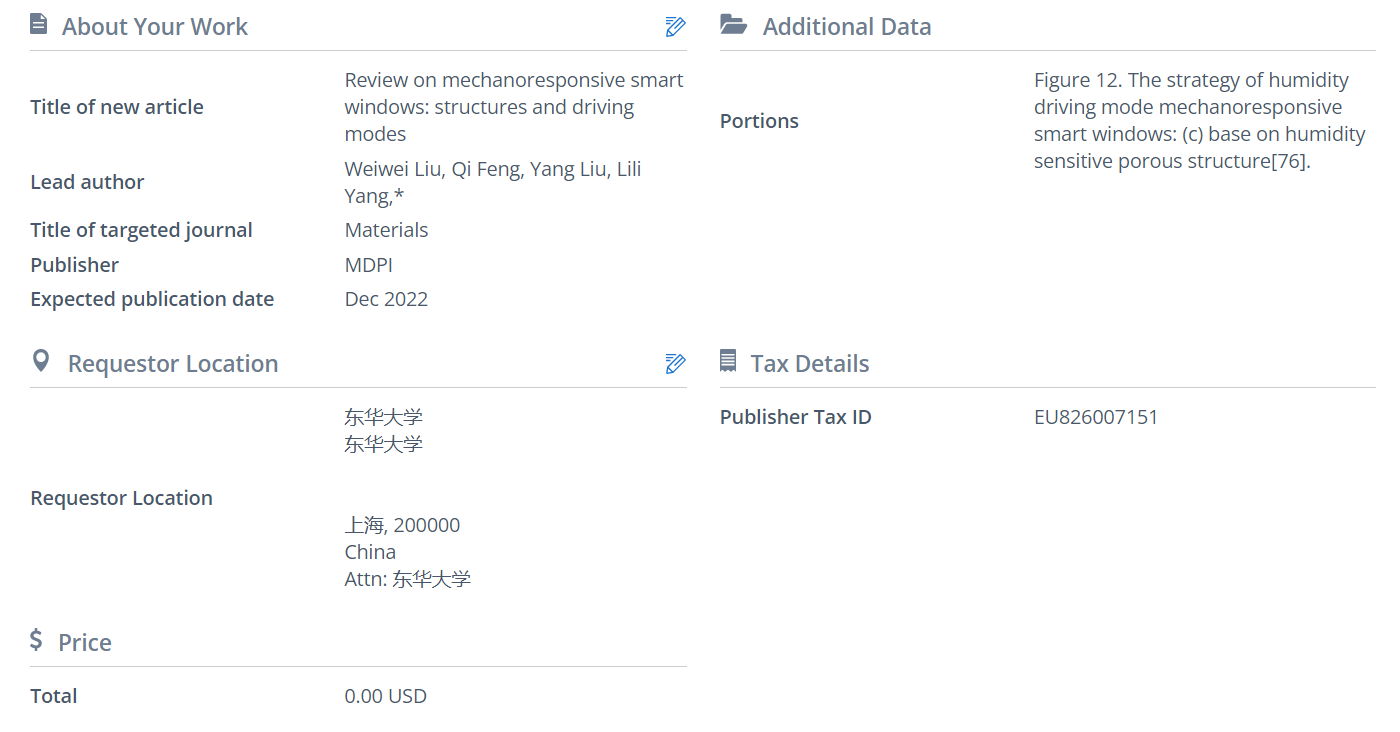Image resolution: width=1400 pixels, height=732 pixels.
Task: Click the lead author names text
Action: (x=492, y=182)
